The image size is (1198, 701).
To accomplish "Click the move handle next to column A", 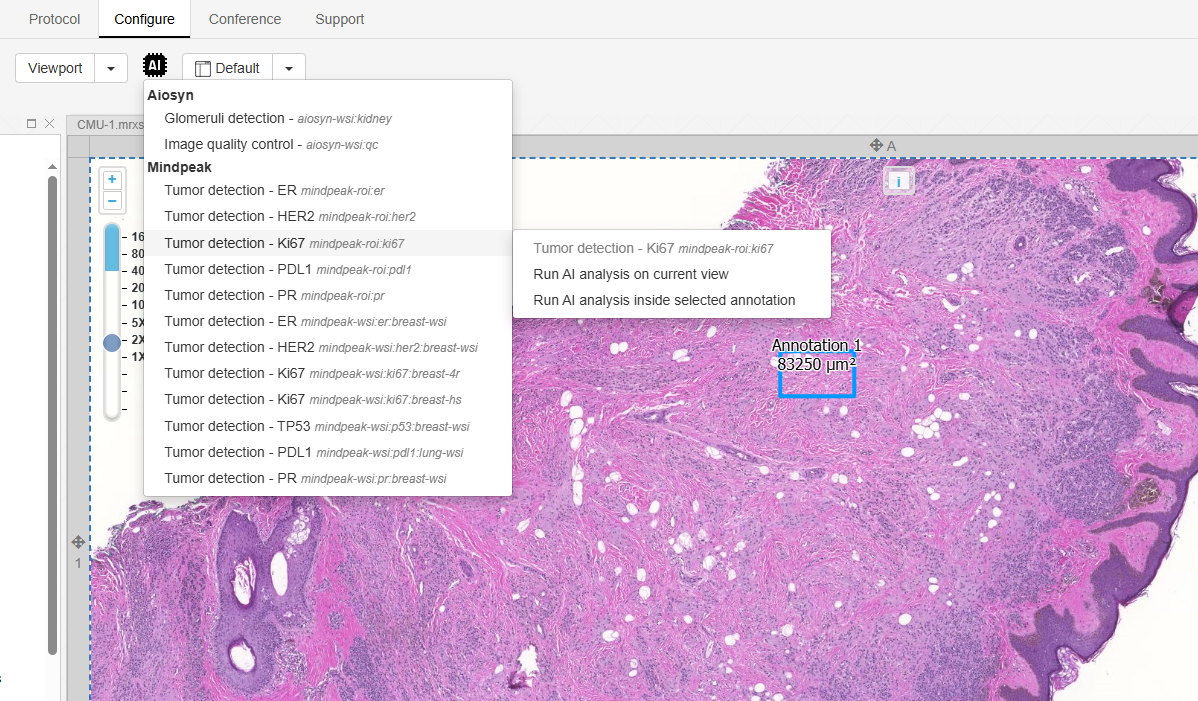I will pos(876,146).
